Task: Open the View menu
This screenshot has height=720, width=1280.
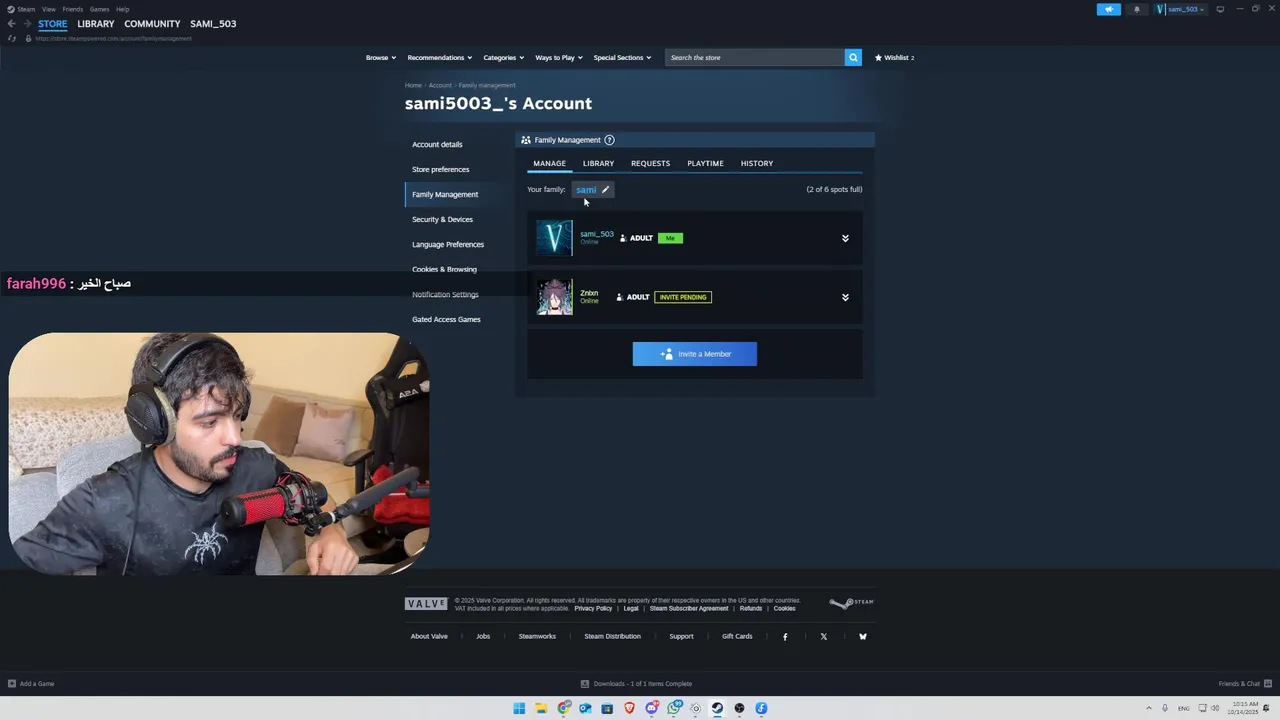Action: point(48,9)
